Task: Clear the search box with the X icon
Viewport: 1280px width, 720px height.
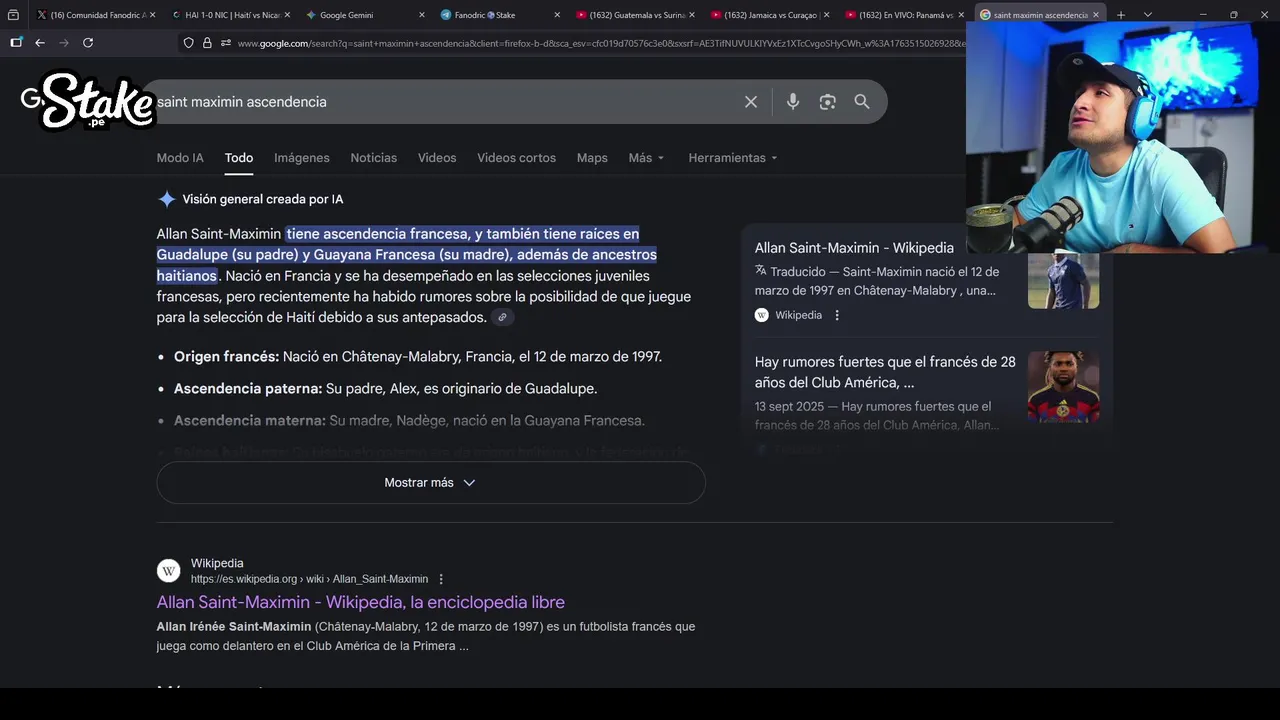Action: tap(751, 102)
